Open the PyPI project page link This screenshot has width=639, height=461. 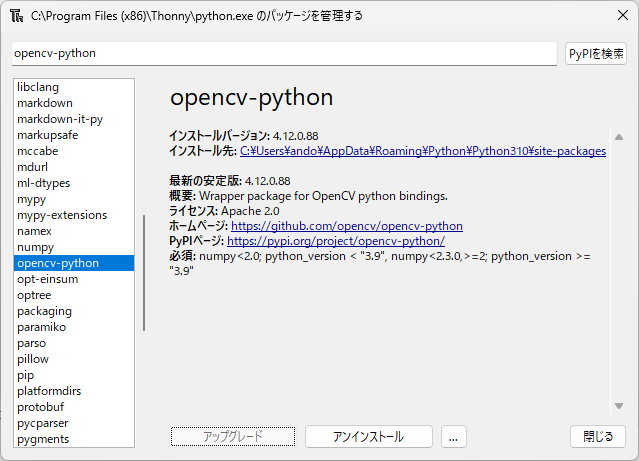tap(335, 241)
